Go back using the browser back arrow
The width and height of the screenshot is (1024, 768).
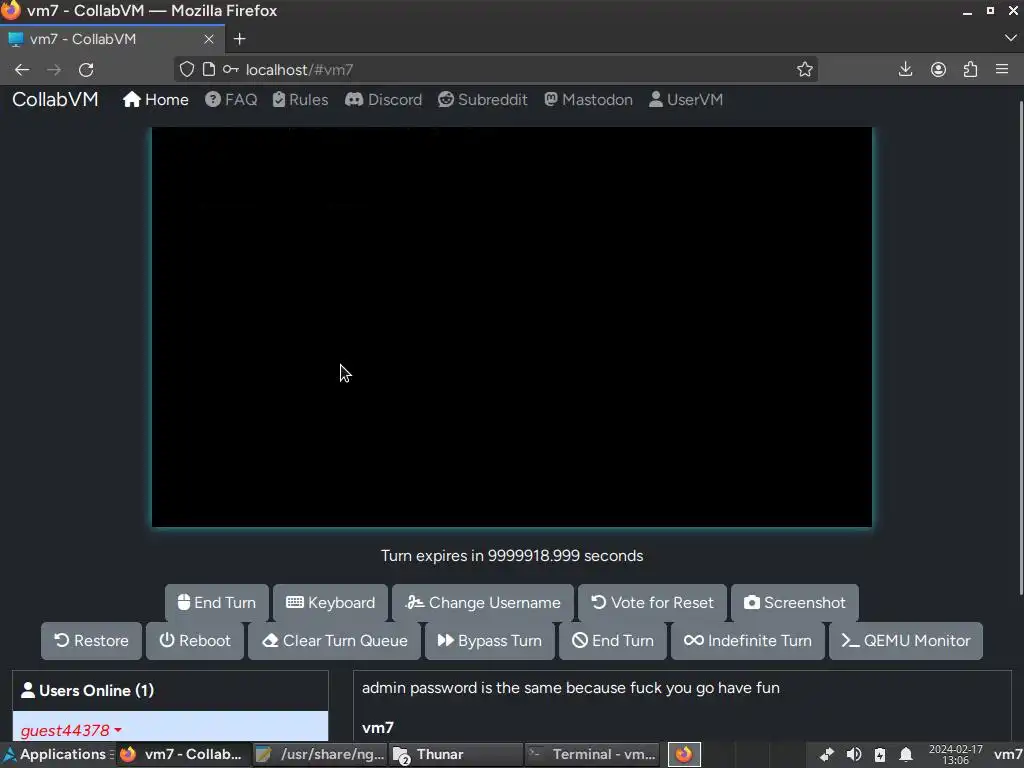[x=22, y=70]
